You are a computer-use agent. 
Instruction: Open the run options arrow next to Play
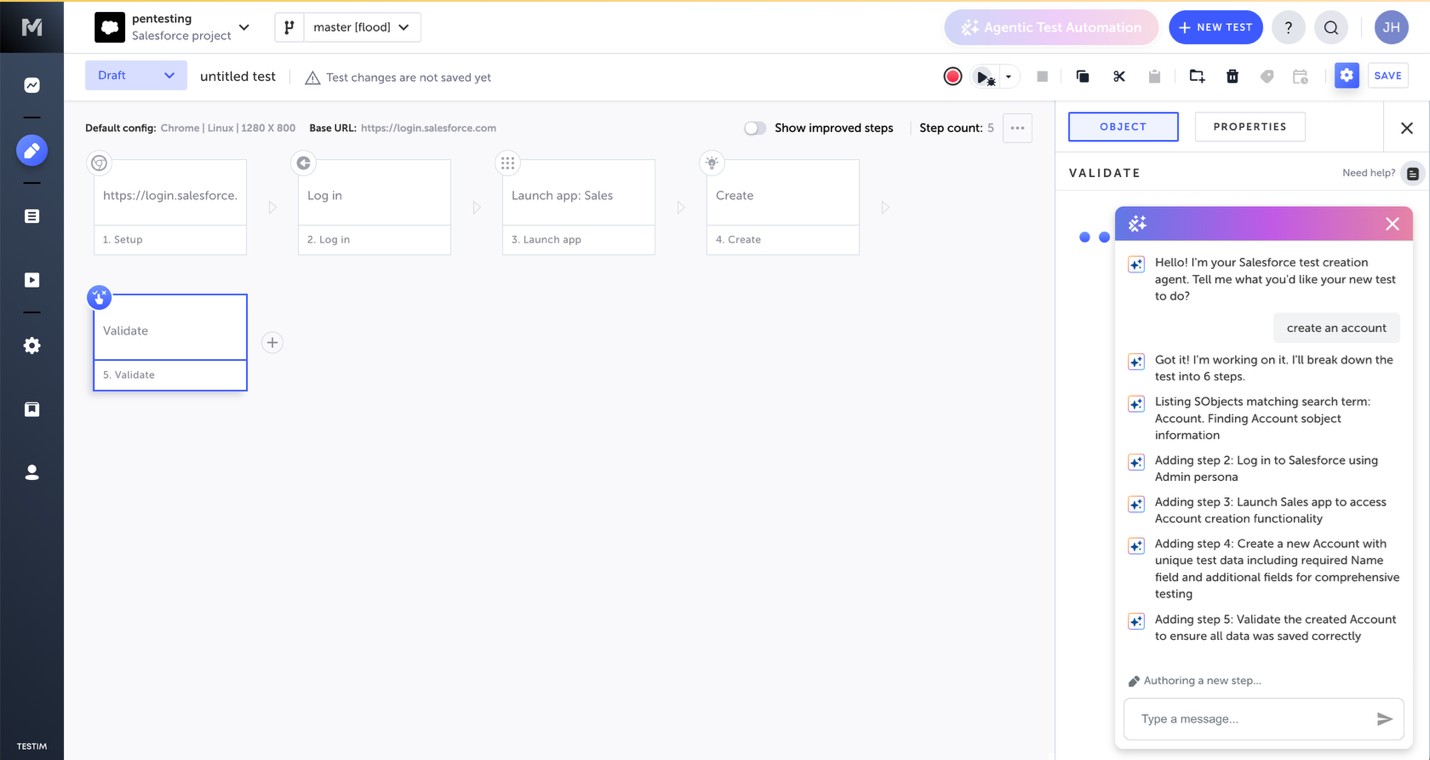(x=1008, y=77)
